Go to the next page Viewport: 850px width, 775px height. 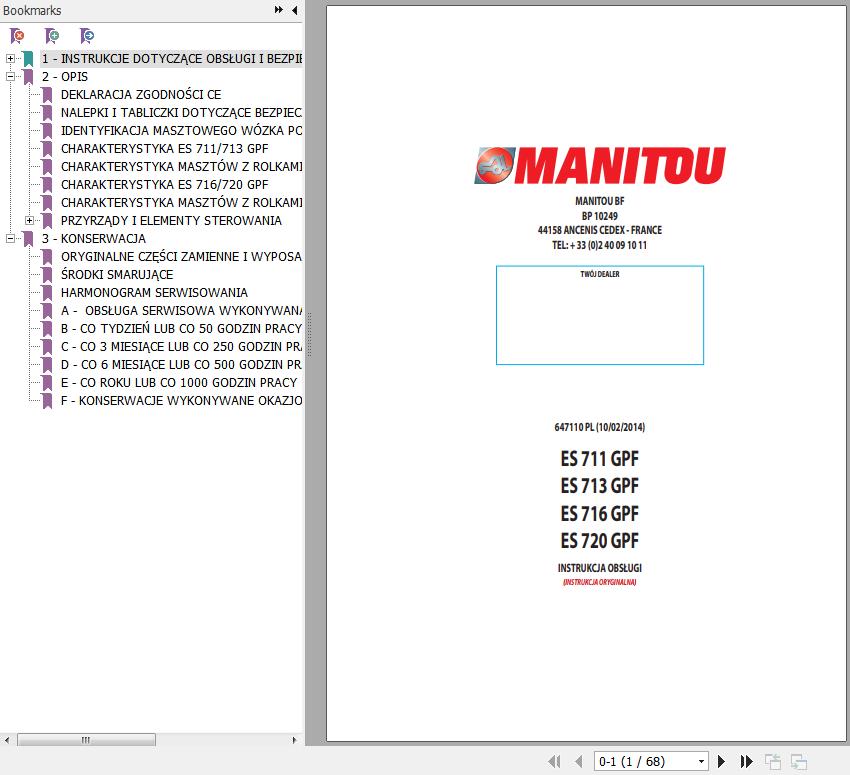[721, 761]
